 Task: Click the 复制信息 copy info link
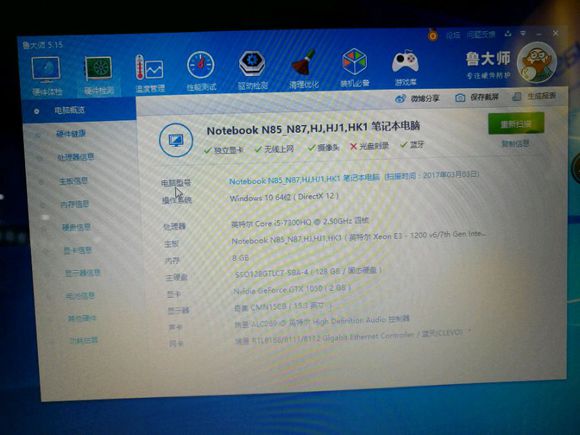(x=515, y=144)
